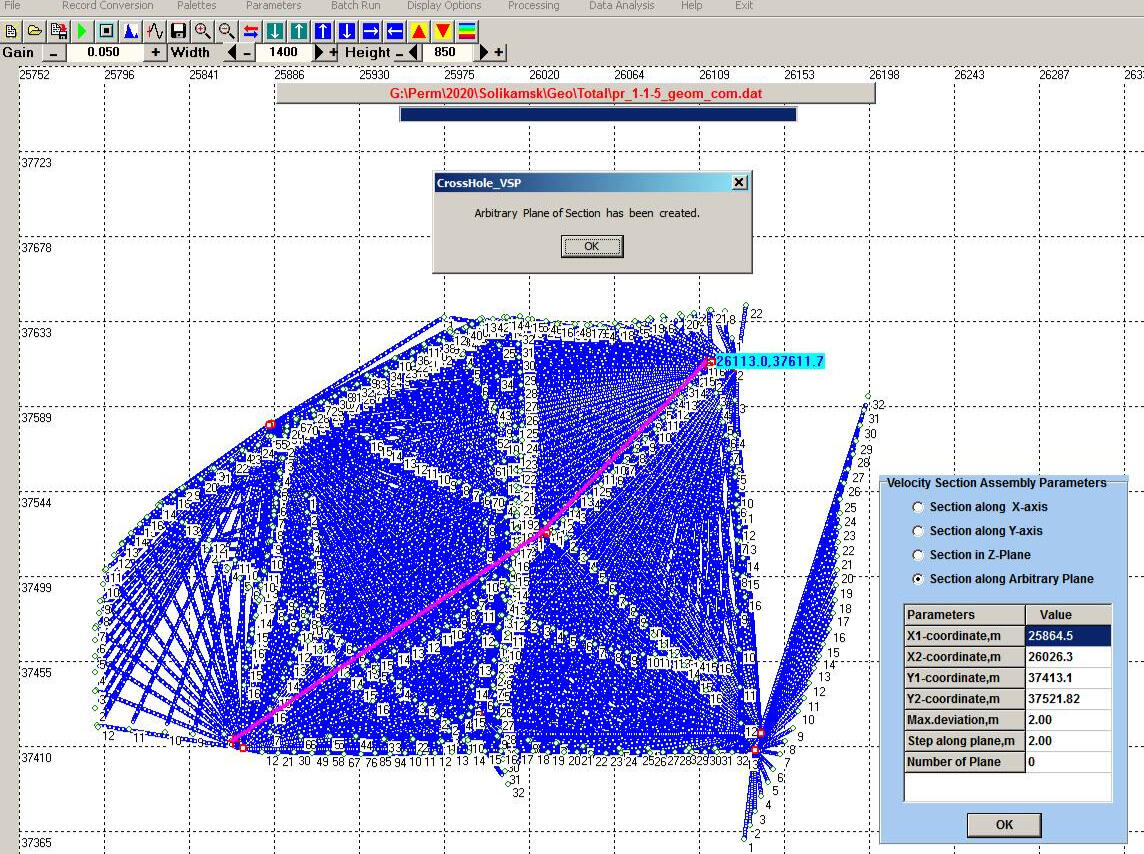
Task: Click the red up triangle icon
Action: (x=419, y=31)
